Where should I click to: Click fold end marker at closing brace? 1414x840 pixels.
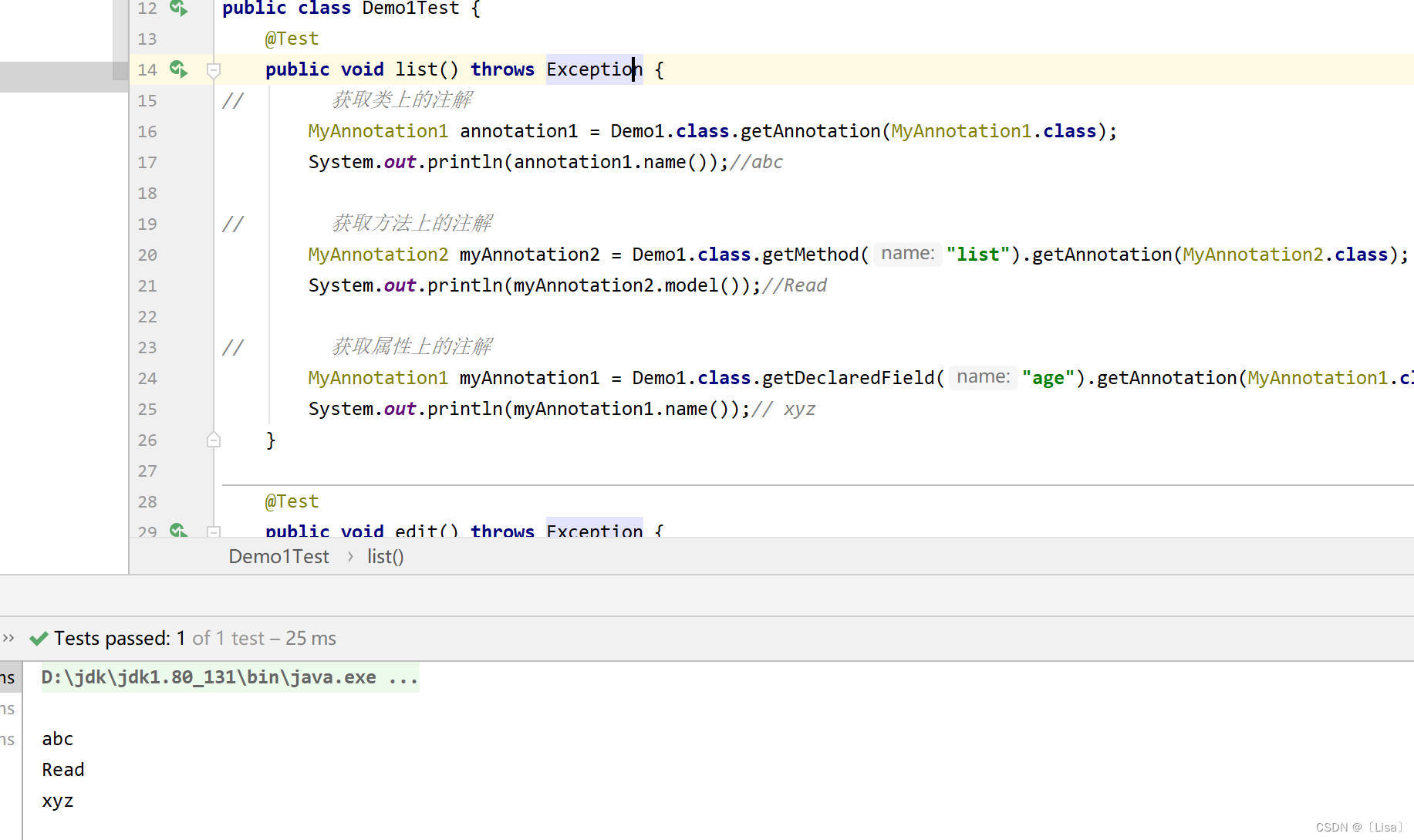214,440
